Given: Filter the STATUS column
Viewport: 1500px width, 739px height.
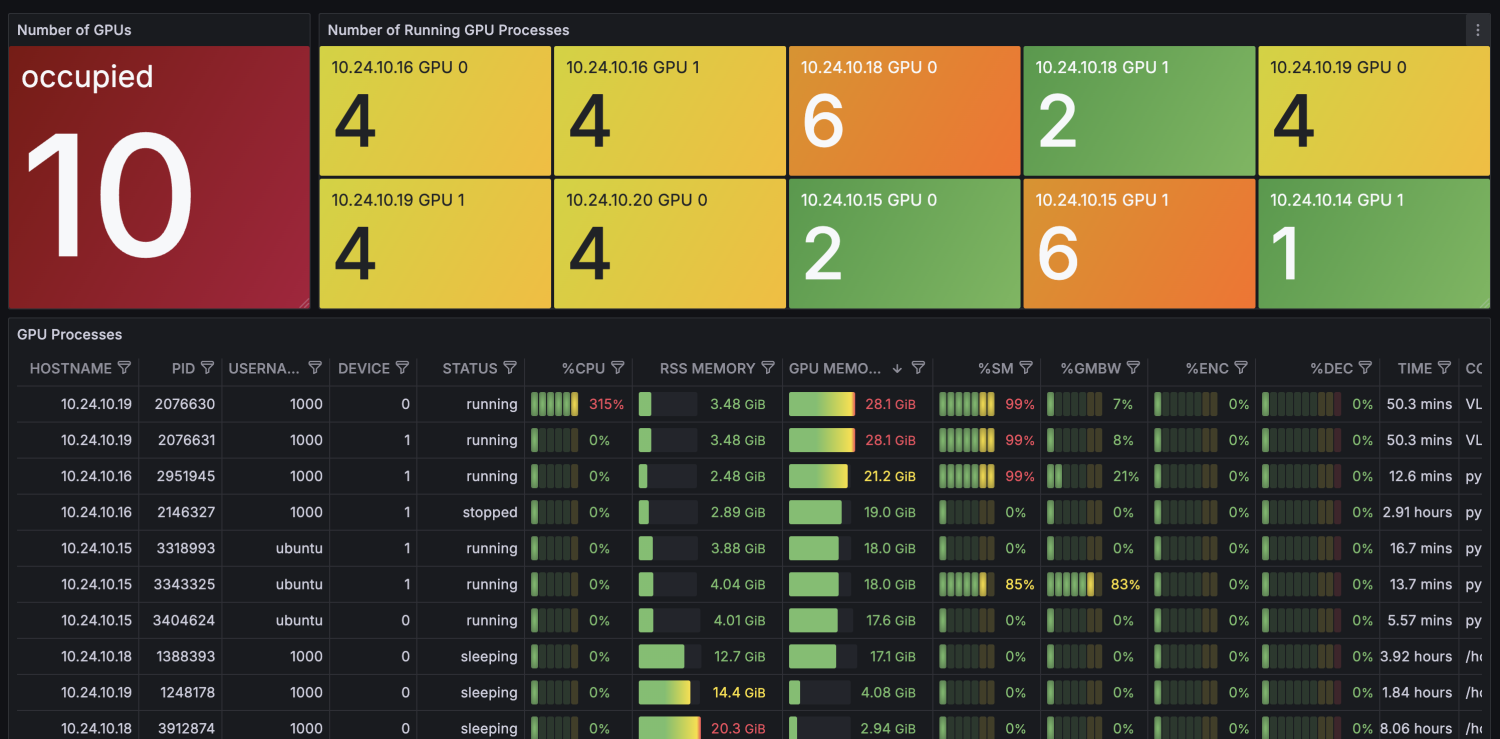Looking at the screenshot, I should [x=510, y=368].
